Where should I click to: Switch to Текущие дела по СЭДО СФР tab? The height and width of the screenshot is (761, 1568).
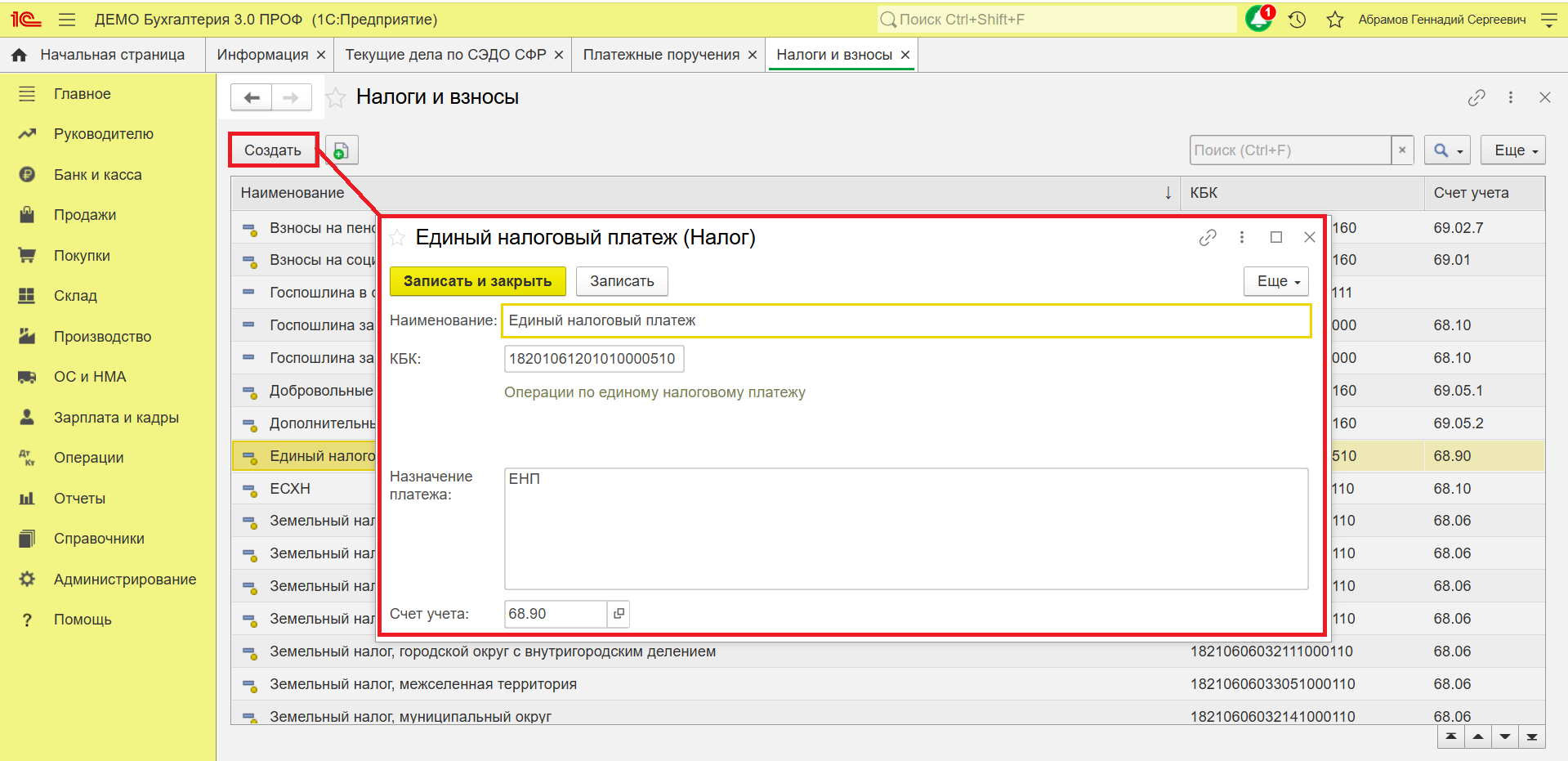pos(445,55)
